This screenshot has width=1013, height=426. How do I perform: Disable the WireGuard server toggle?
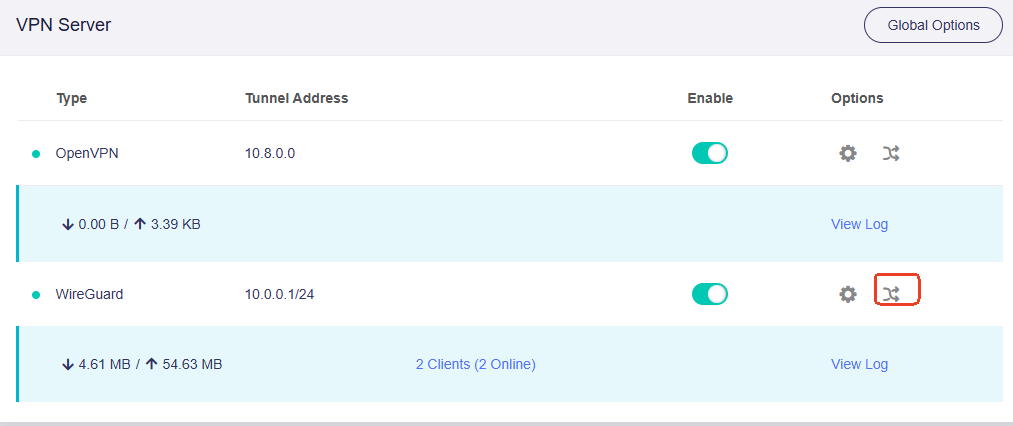click(709, 294)
